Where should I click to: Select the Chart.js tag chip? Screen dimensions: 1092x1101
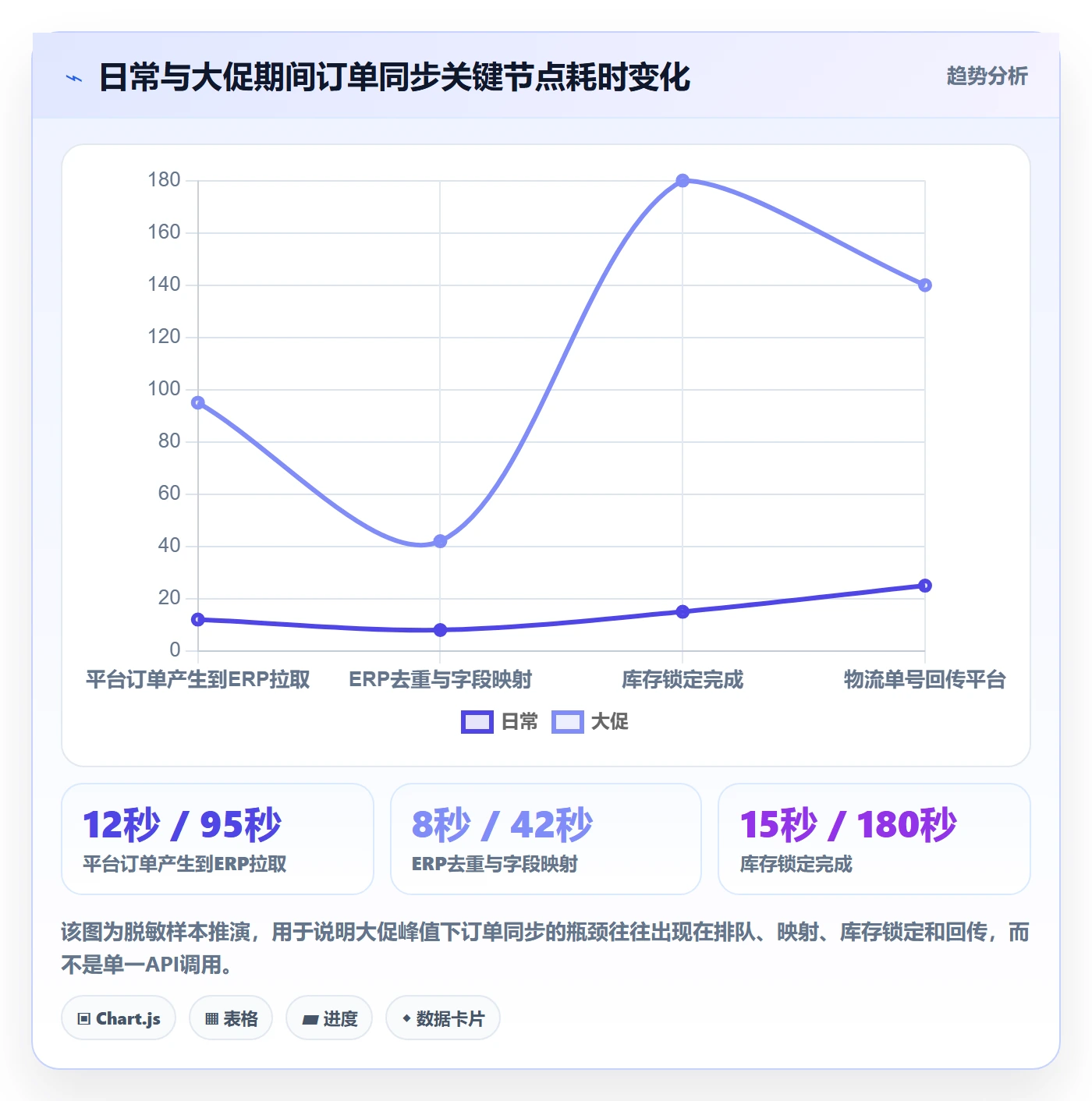[x=119, y=1018]
